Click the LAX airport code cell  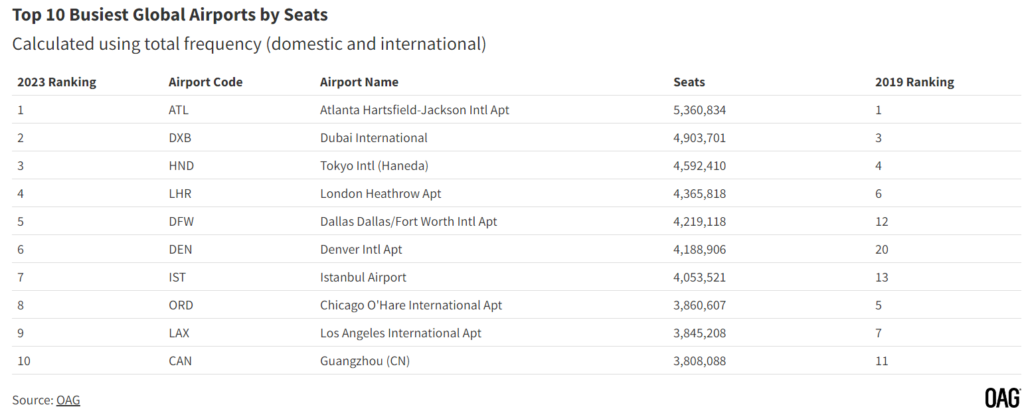[x=179, y=333]
